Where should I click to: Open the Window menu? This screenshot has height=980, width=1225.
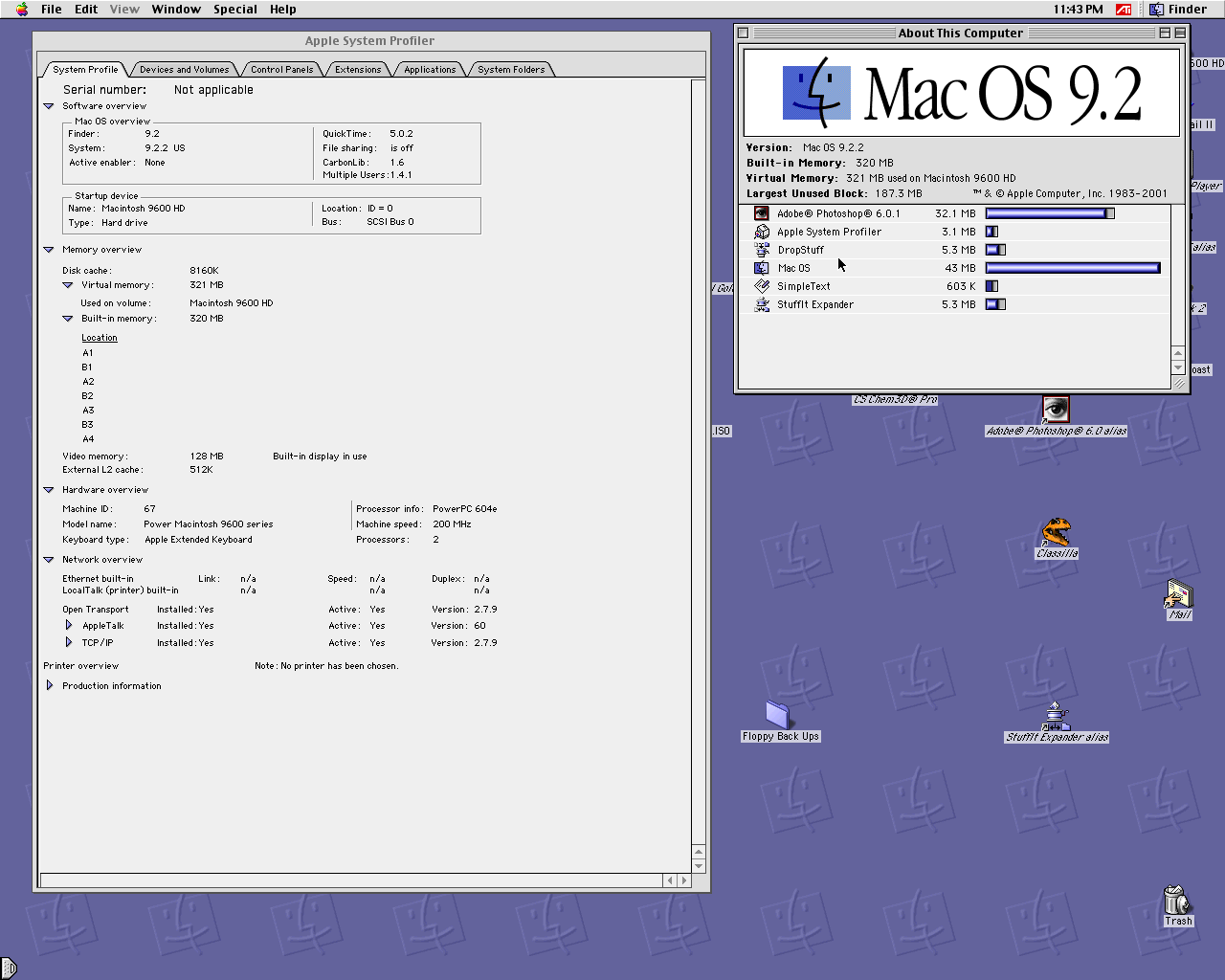[x=176, y=9]
